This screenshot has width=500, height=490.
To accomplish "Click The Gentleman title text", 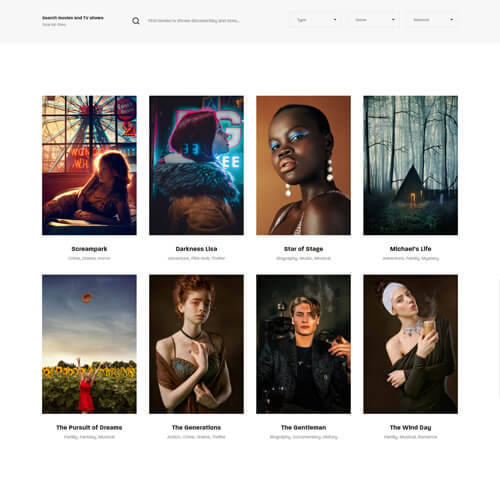I will click(303, 427).
